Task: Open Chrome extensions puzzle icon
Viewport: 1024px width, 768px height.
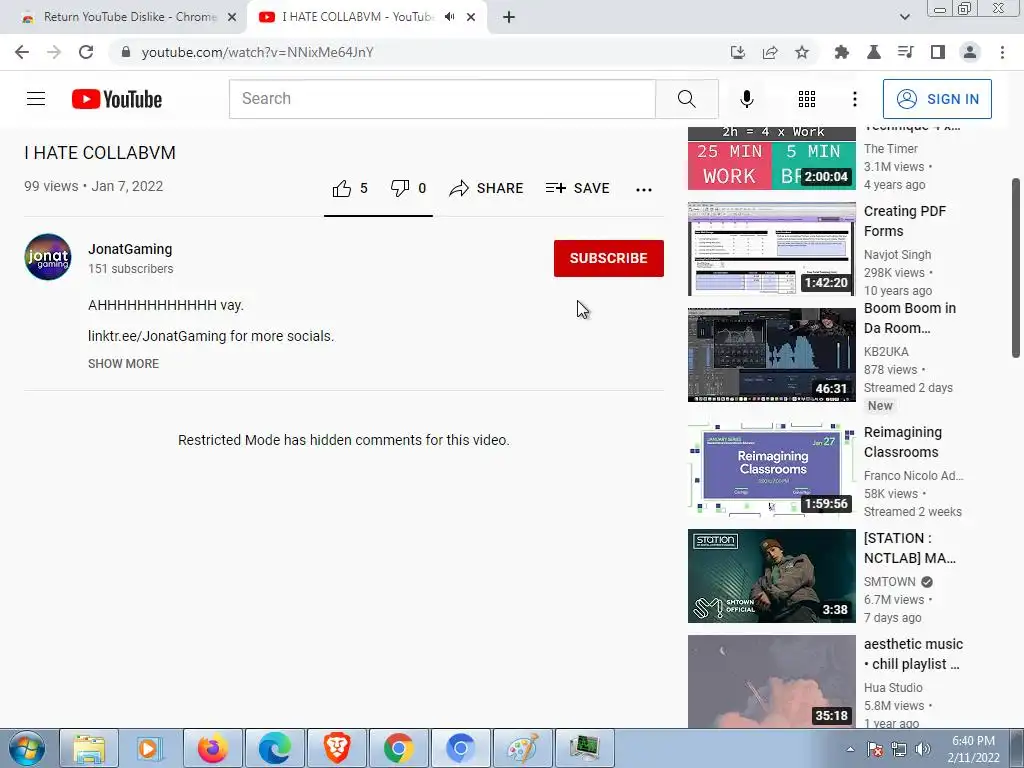Action: pos(841,52)
